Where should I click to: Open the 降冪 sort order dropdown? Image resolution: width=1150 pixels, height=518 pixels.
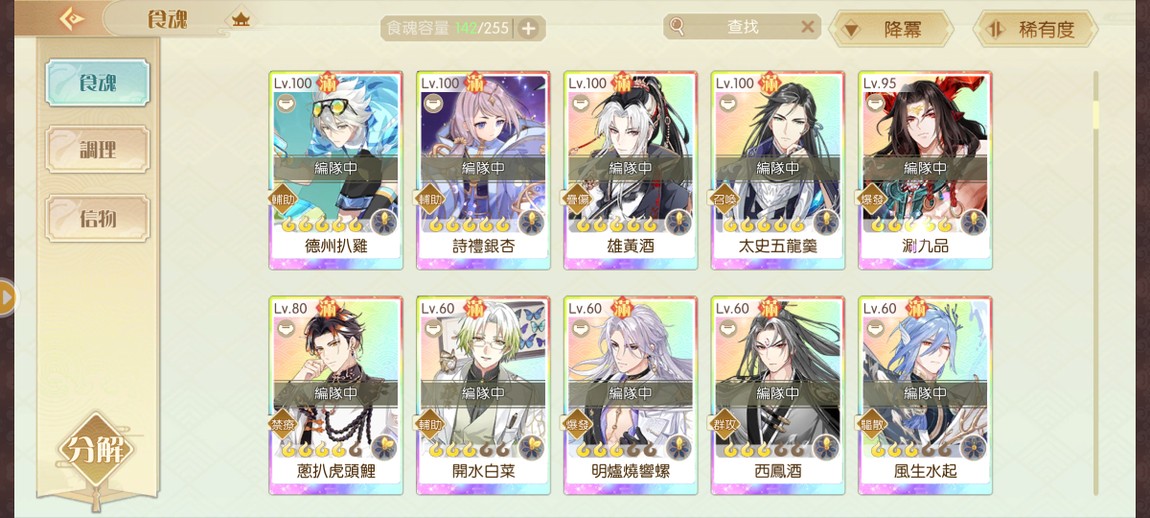tap(891, 29)
